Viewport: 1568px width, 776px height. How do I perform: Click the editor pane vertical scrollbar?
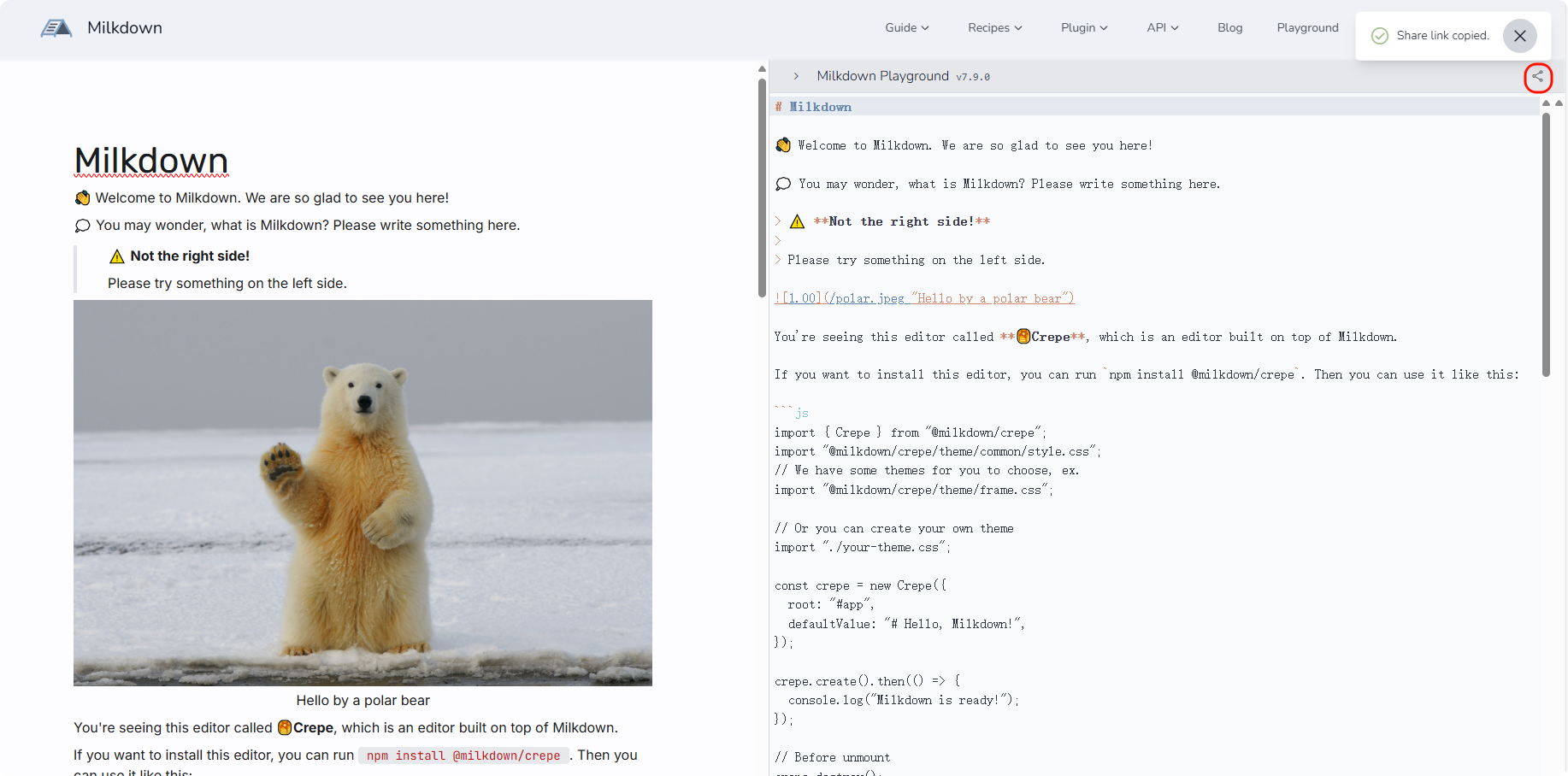tap(762, 188)
